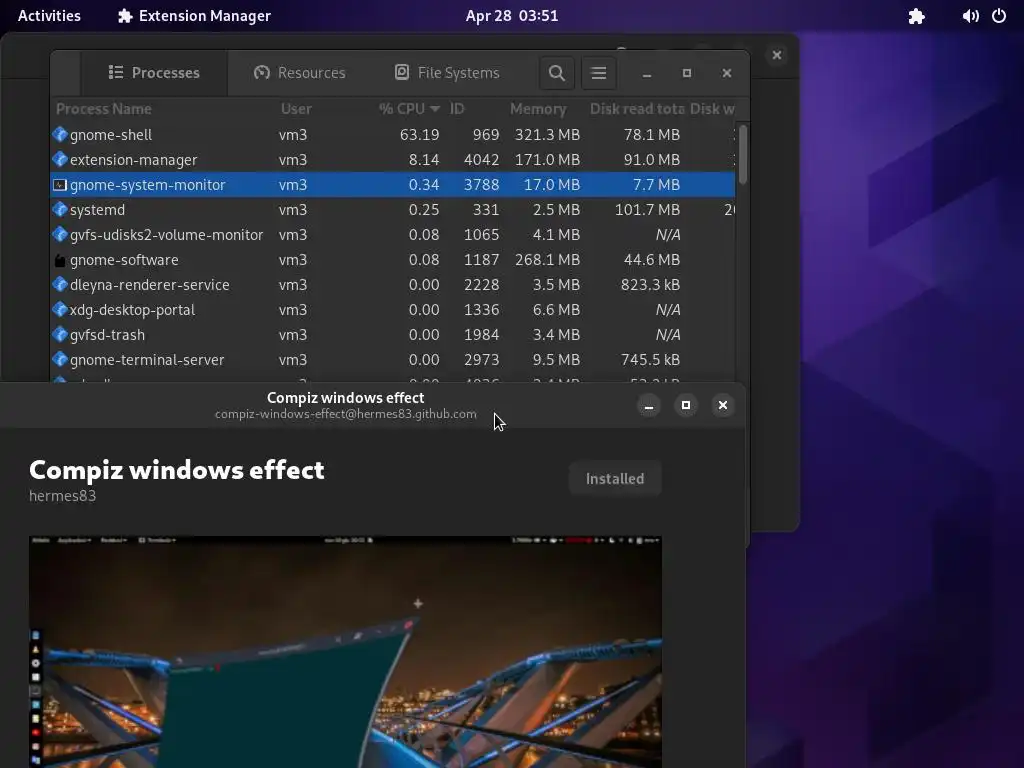The width and height of the screenshot is (1024, 768).
Task: Select the gvfsd-trash process row
Action: click(392, 335)
